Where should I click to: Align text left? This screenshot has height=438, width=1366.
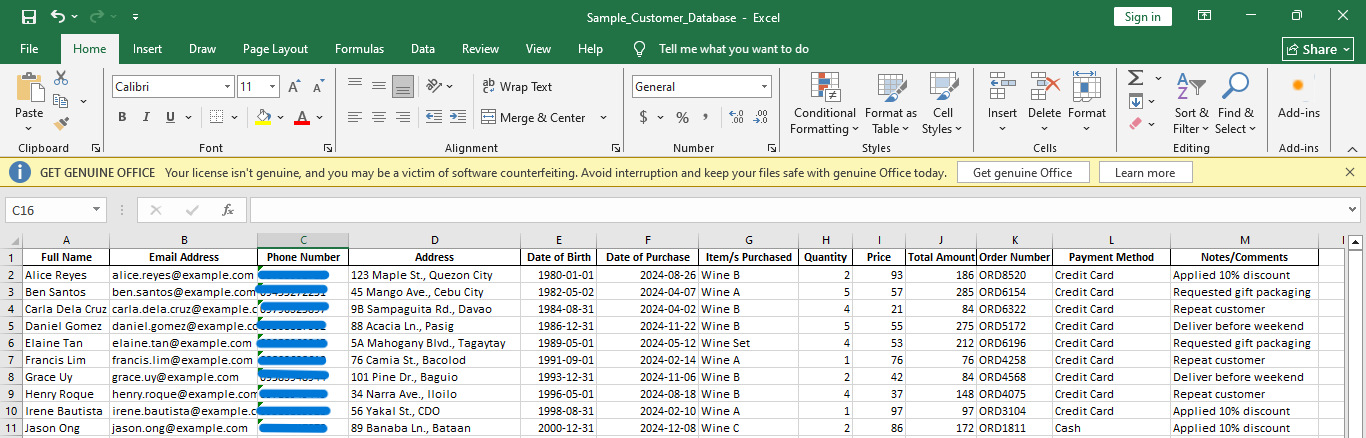tap(355, 117)
